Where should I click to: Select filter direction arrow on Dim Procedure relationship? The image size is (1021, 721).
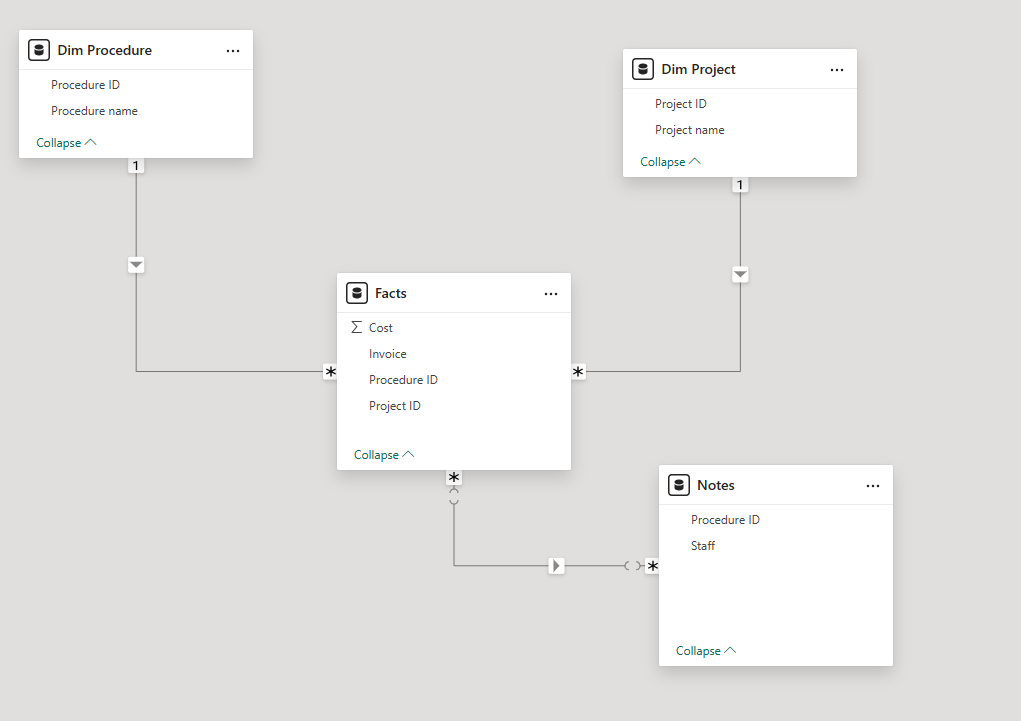coord(136,265)
